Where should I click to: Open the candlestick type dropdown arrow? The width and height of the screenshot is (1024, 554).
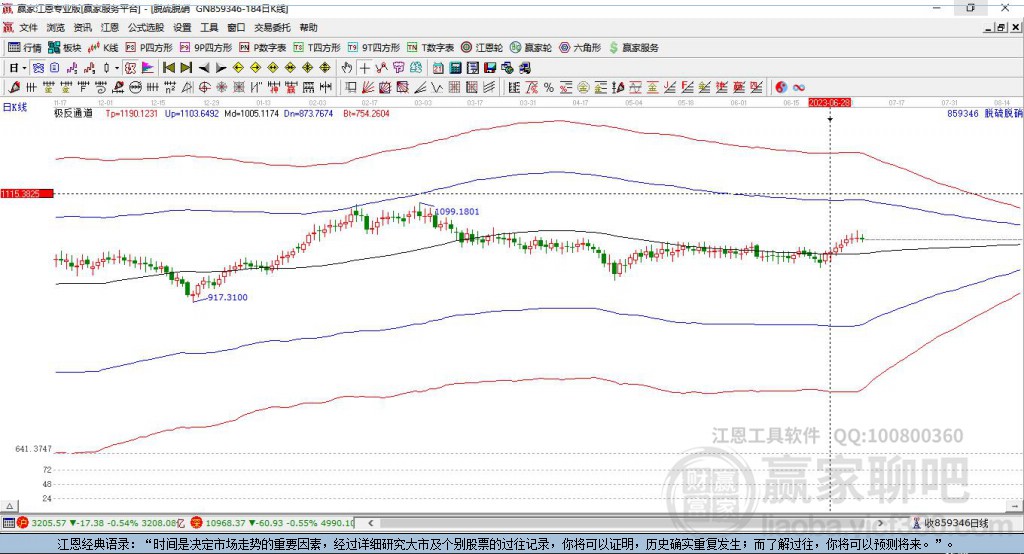[117, 68]
